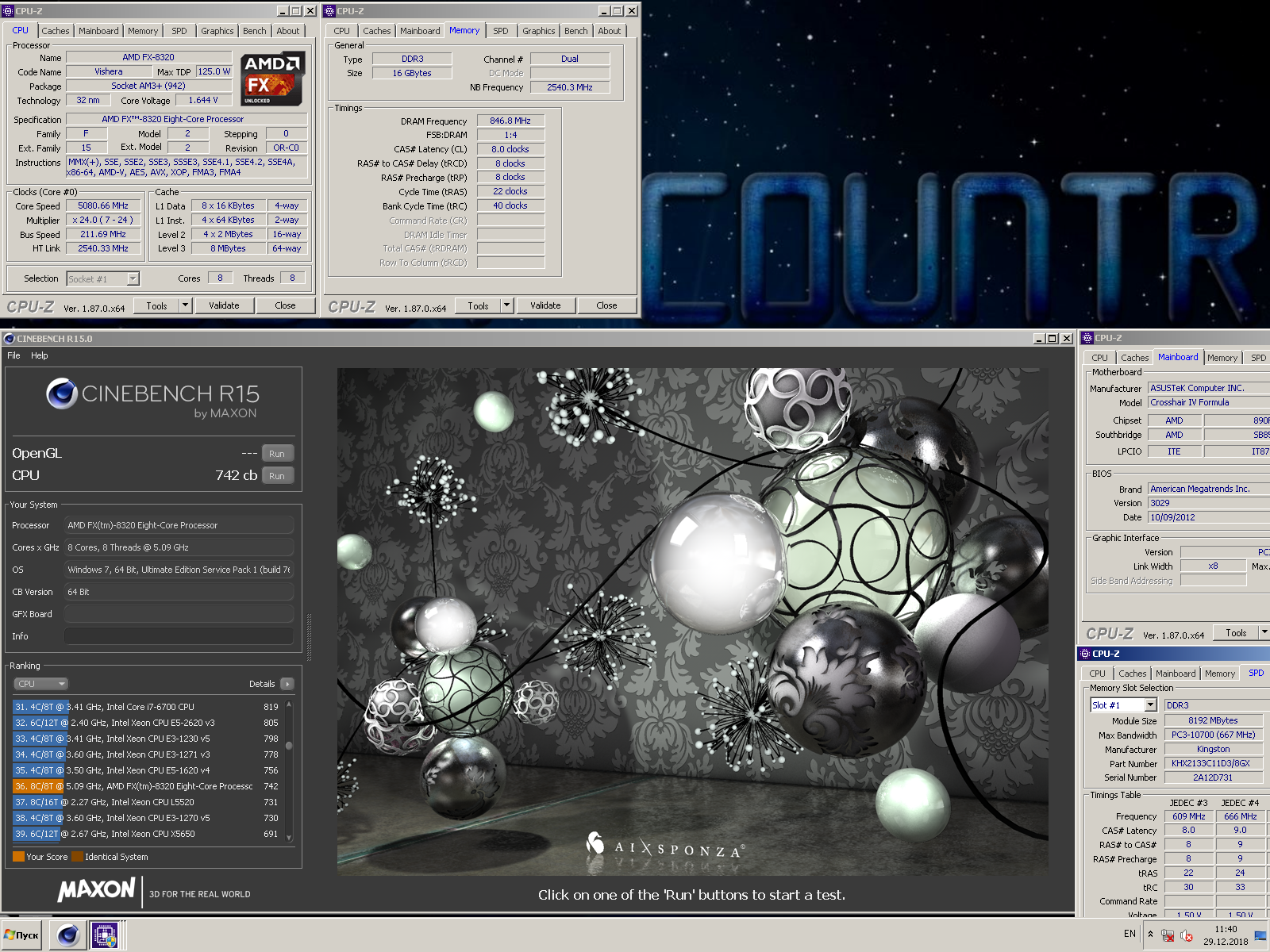Click the Cinebench title bar icon

[x=10, y=339]
